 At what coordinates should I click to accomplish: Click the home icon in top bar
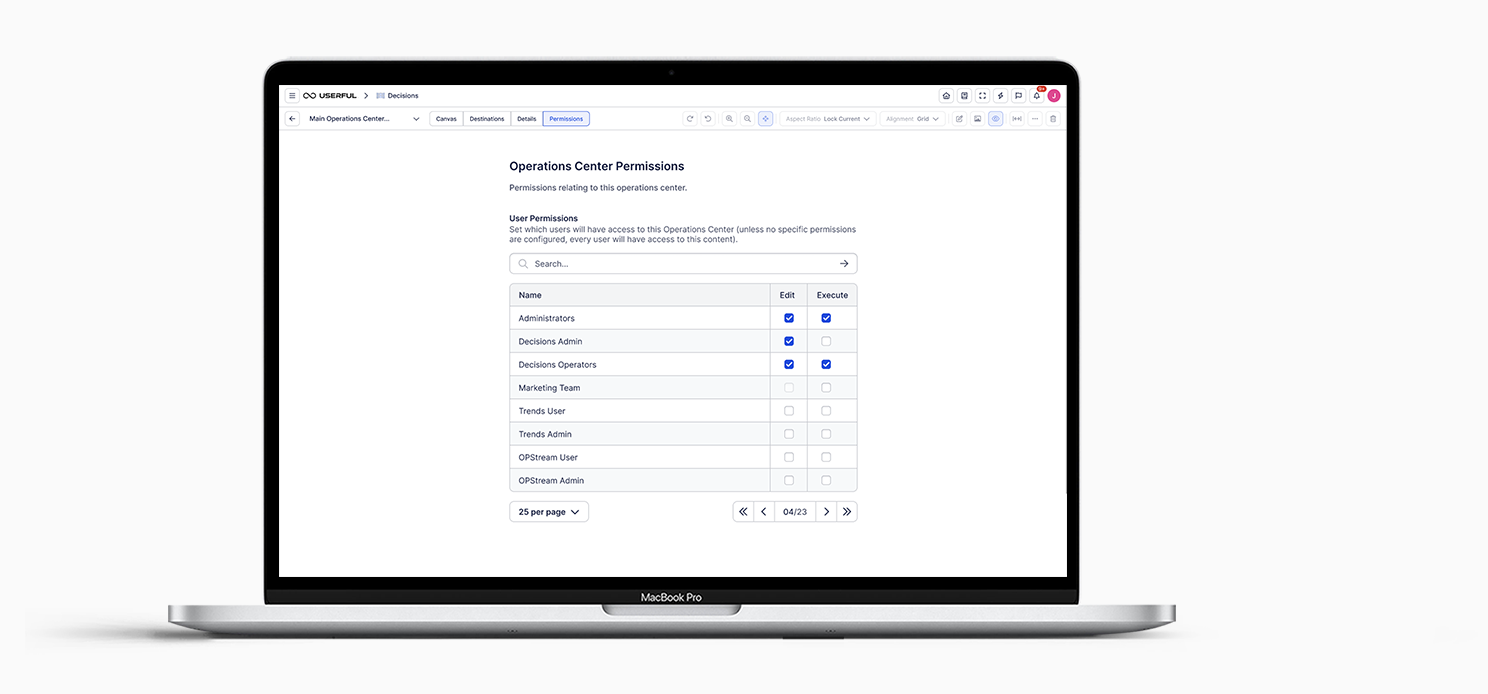[946, 96]
